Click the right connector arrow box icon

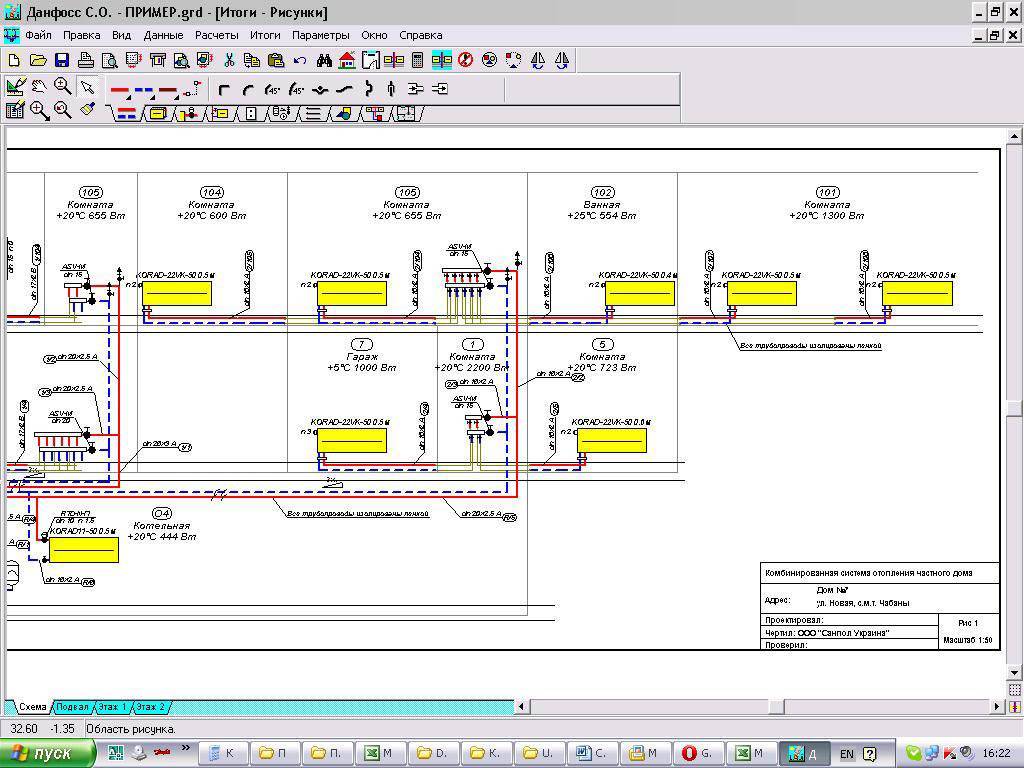point(440,89)
